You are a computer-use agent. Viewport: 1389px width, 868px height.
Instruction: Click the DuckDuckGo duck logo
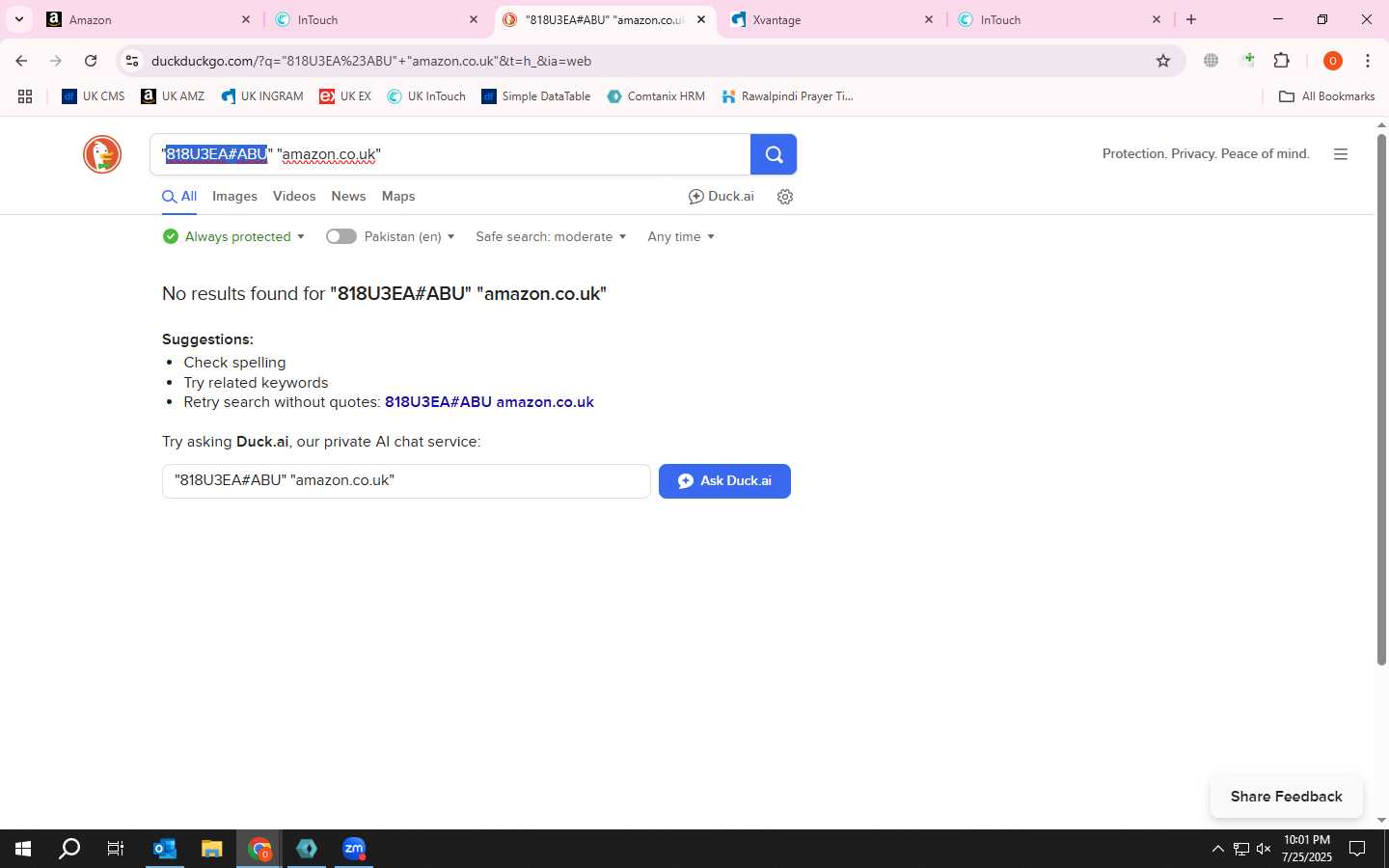point(102,154)
